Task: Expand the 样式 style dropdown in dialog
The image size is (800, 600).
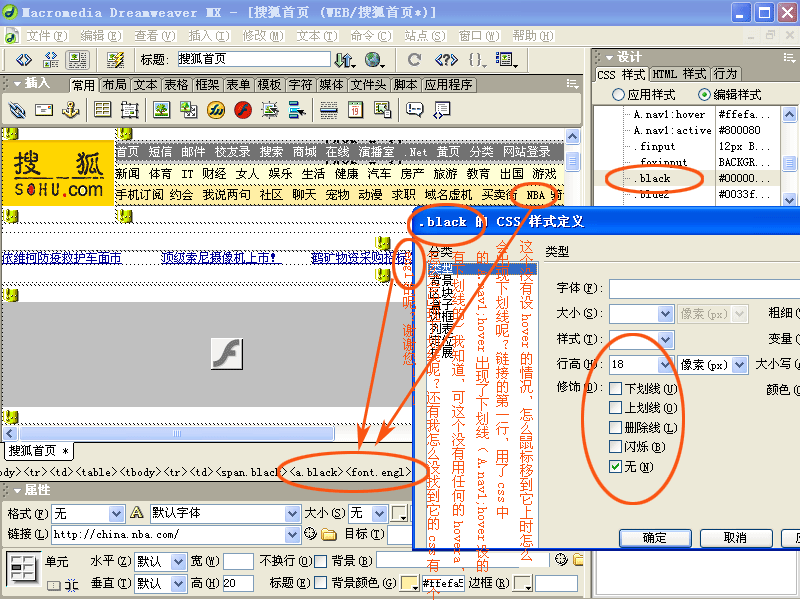Action: (x=665, y=340)
